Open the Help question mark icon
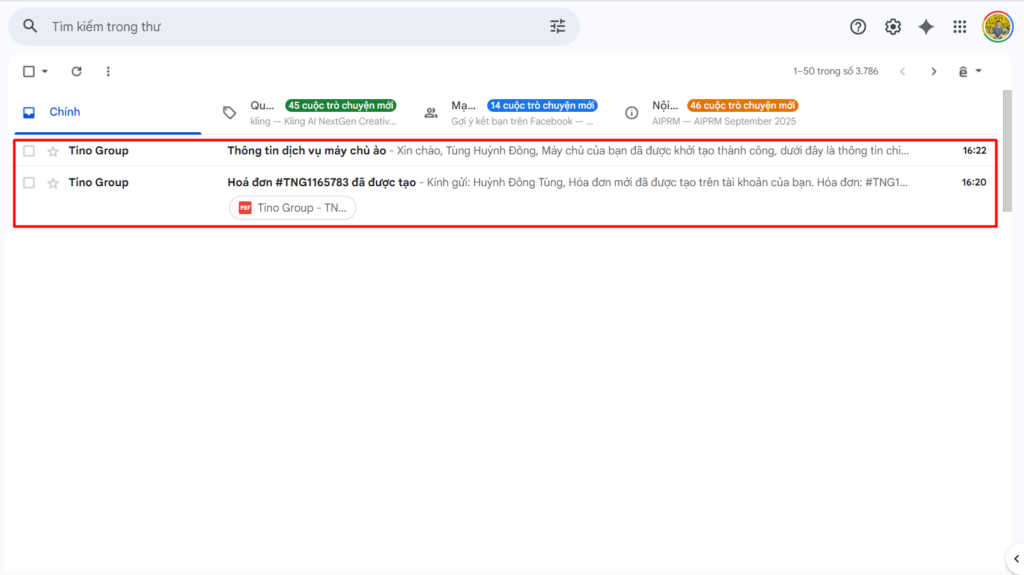This screenshot has width=1024, height=575. click(x=858, y=27)
